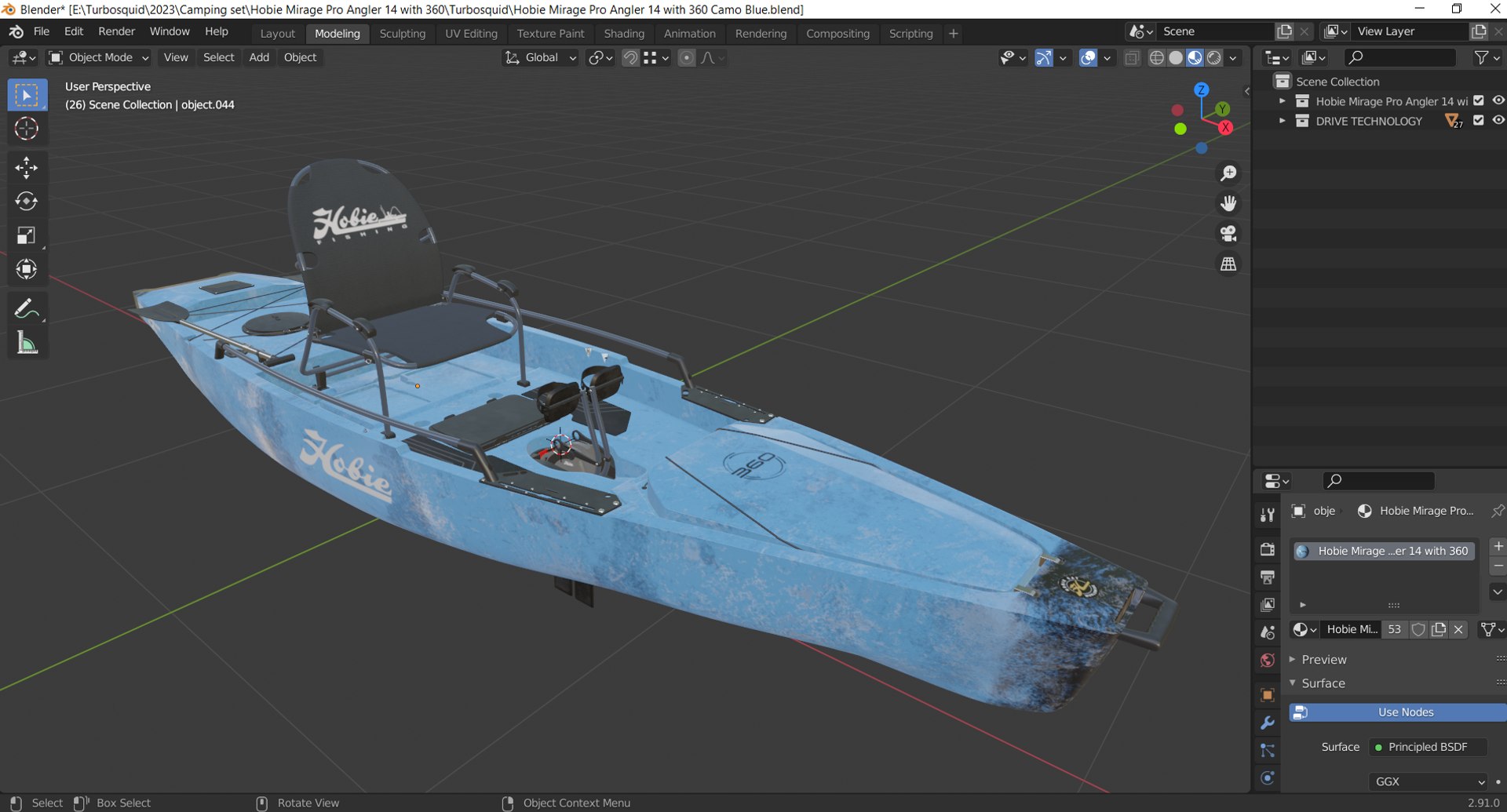Viewport: 1507px width, 812px height.
Task: Click the Use Nodes button
Action: tap(1397, 712)
